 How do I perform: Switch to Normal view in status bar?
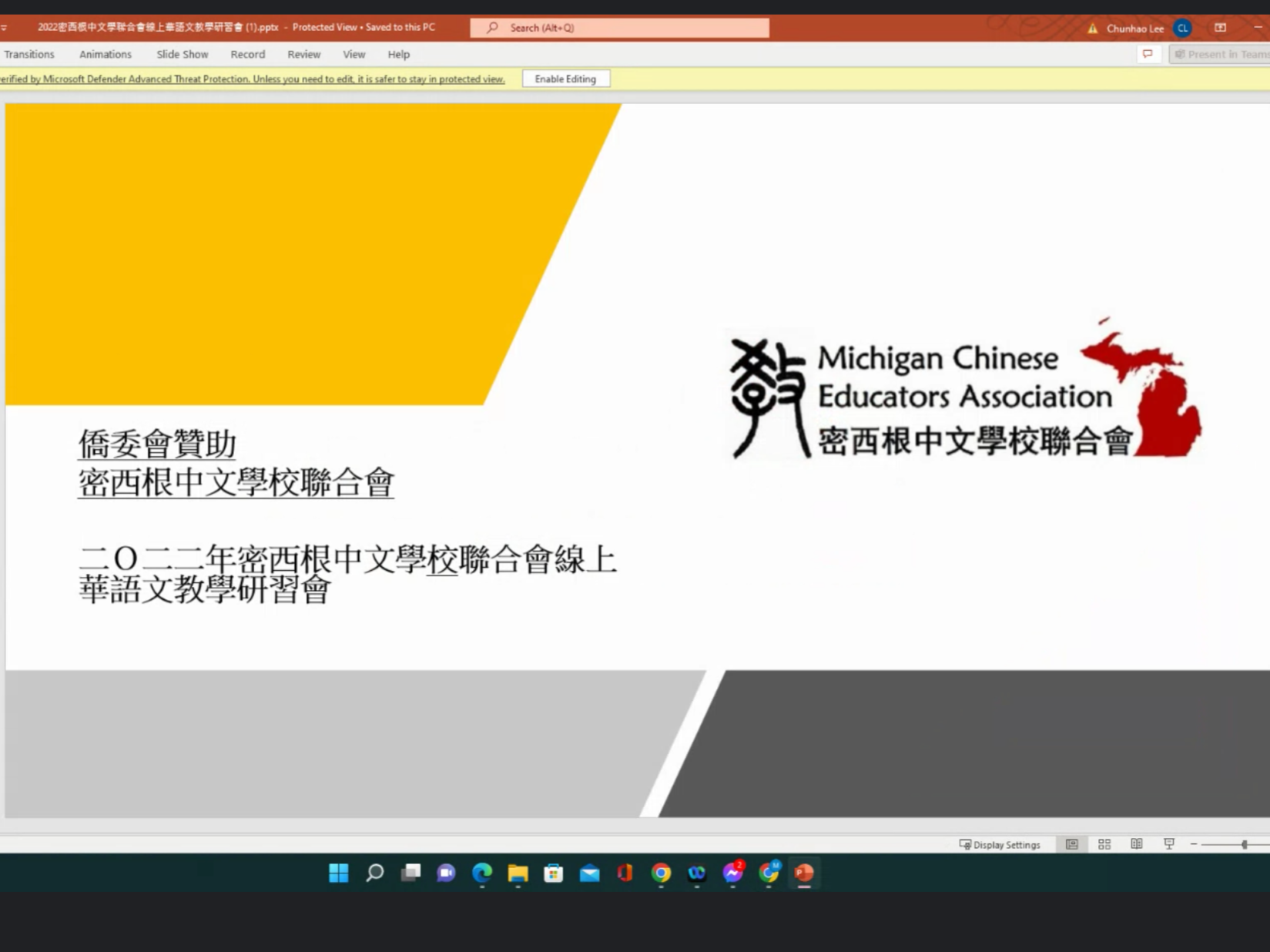tap(1071, 844)
